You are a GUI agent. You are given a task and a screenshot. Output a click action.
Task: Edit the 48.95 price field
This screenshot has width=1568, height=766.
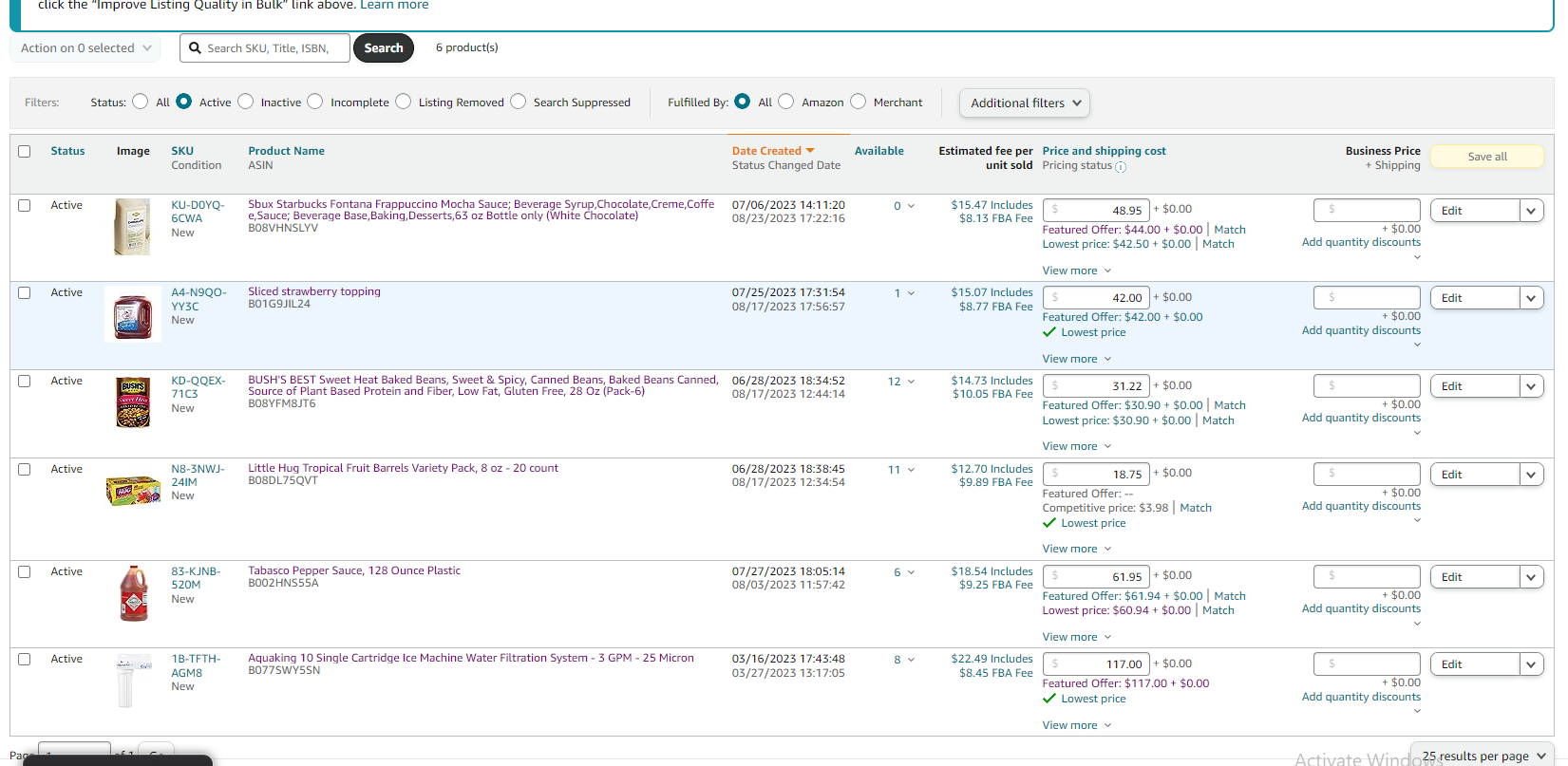coord(1096,210)
